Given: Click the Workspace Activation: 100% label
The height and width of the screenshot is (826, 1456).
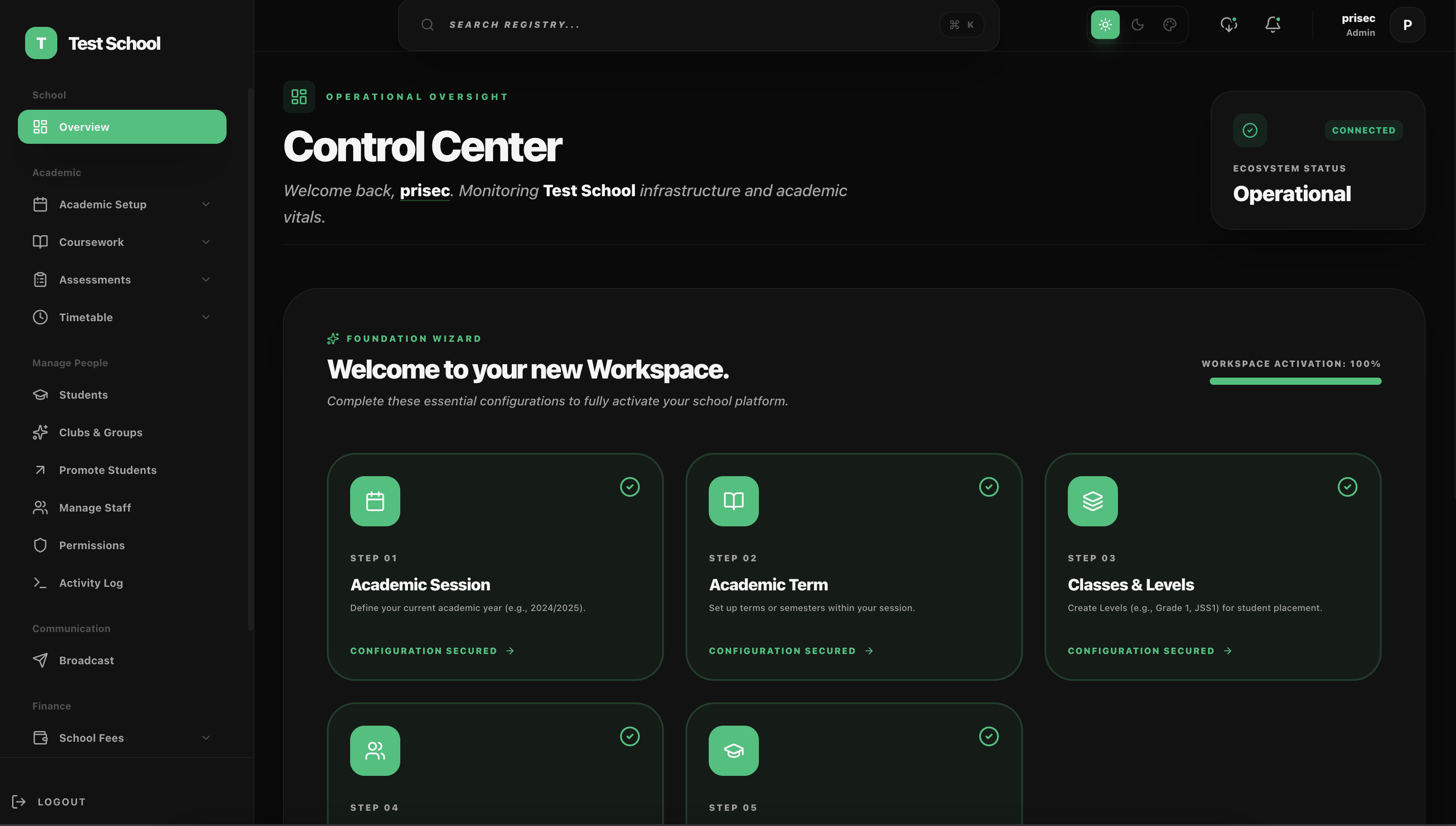Looking at the screenshot, I should pyautogui.click(x=1291, y=364).
